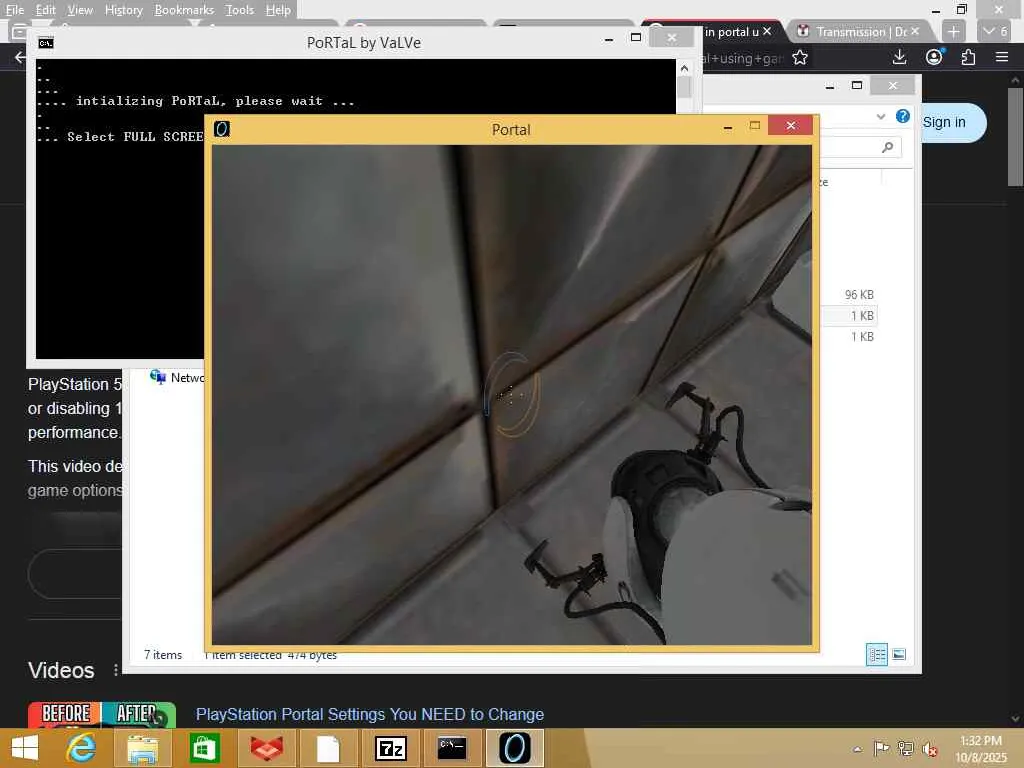Image resolution: width=1024 pixels, height=768 pixels.
Task: Open the BEFORE AFTER video thumbnail
Action: click(101, 714)
